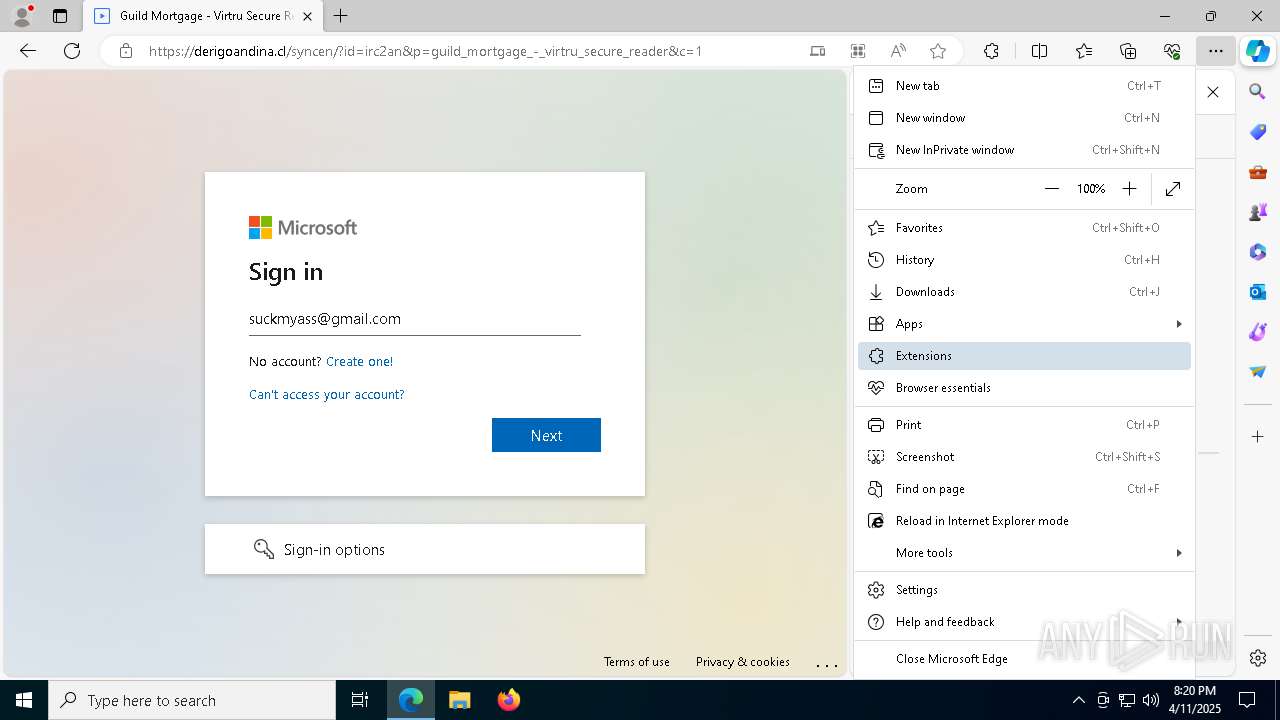The width and height of the screenshot is (1280, 720).
Task: Open History from the menu
Action: coord(1024,260)
